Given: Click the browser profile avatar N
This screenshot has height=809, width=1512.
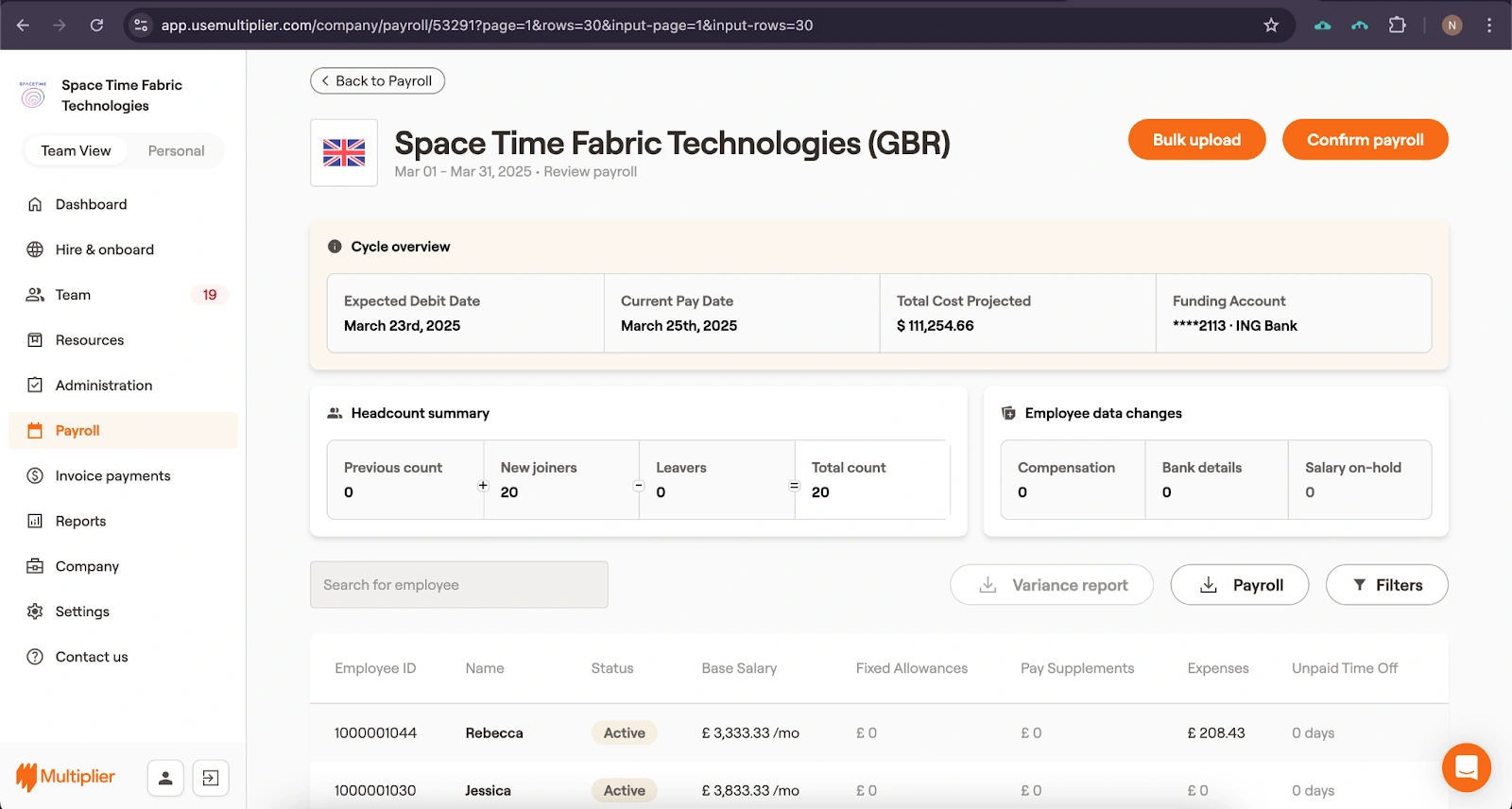Looking at the screenshot, I should [1452, 26].
